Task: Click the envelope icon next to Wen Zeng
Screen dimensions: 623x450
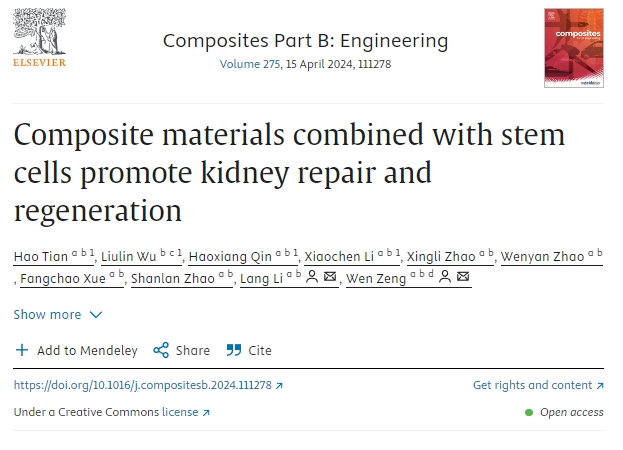Action: coord(463,279)
